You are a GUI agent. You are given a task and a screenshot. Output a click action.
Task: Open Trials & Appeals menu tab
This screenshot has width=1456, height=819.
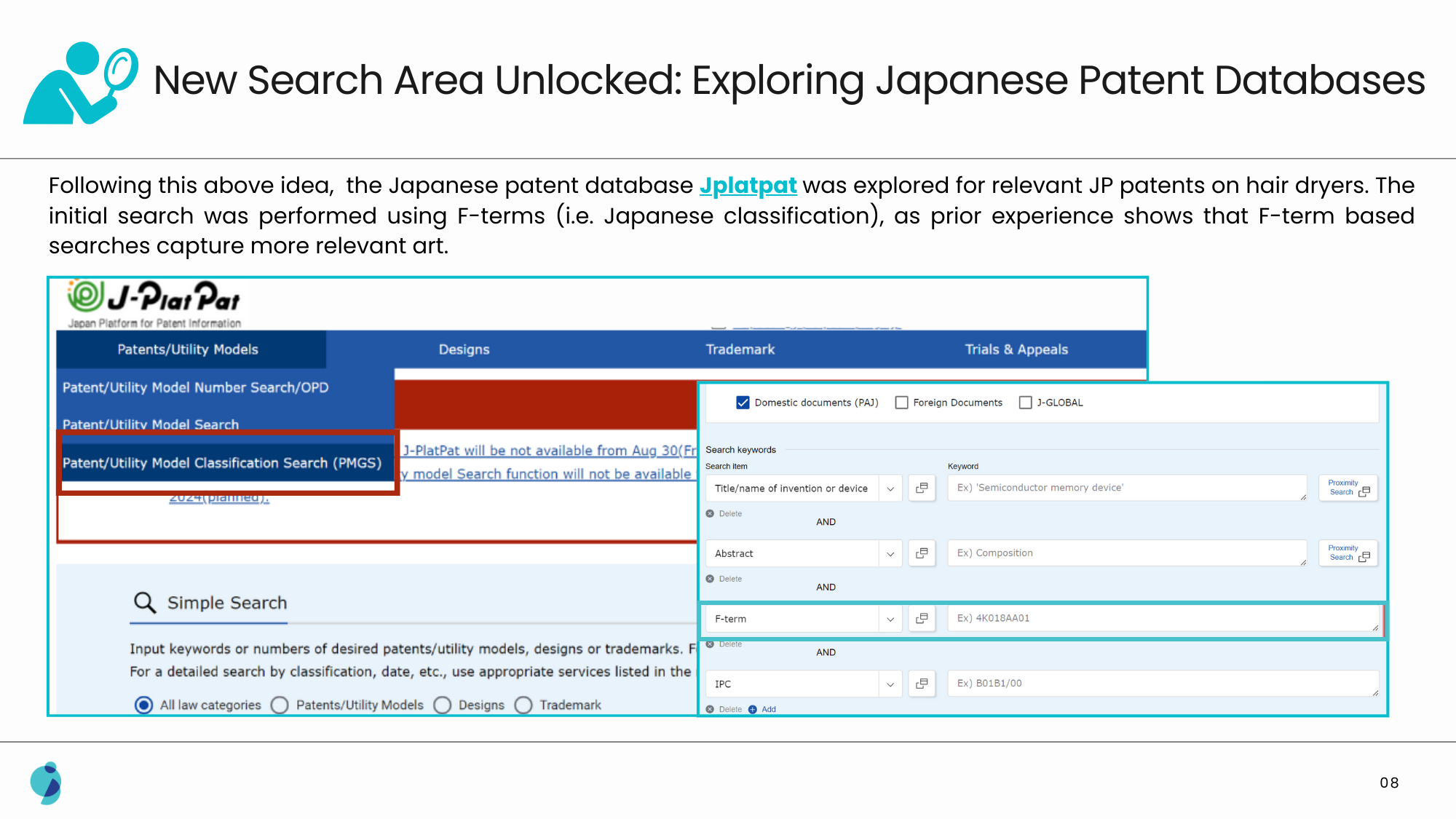1016,349
